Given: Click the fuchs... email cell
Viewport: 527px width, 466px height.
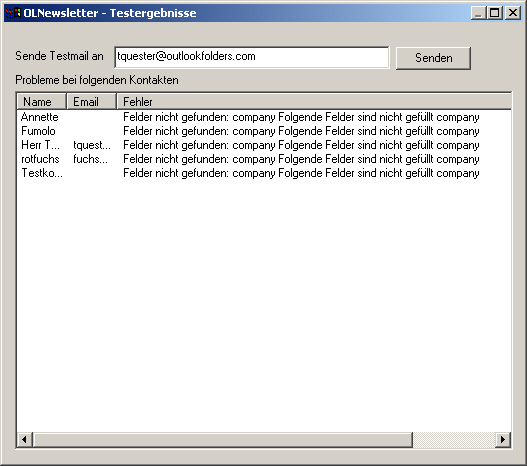Looking at the screenshot, I should coord(90,159).
